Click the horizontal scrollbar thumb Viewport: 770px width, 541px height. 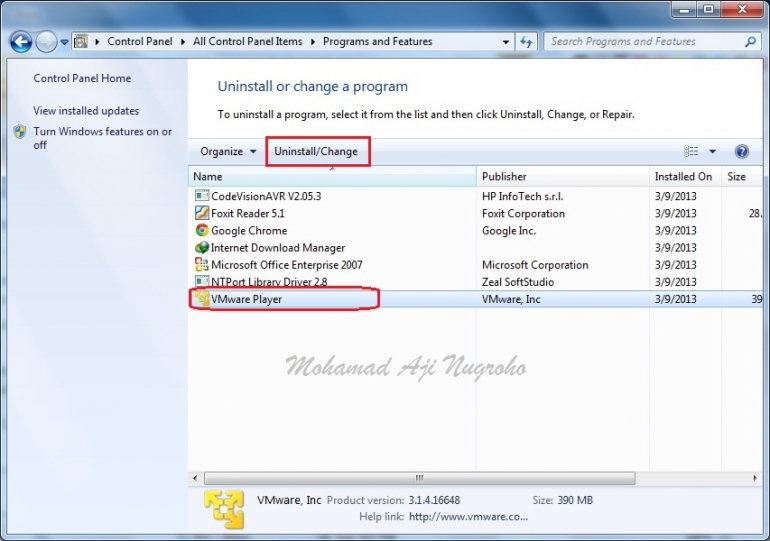(419, 478)
